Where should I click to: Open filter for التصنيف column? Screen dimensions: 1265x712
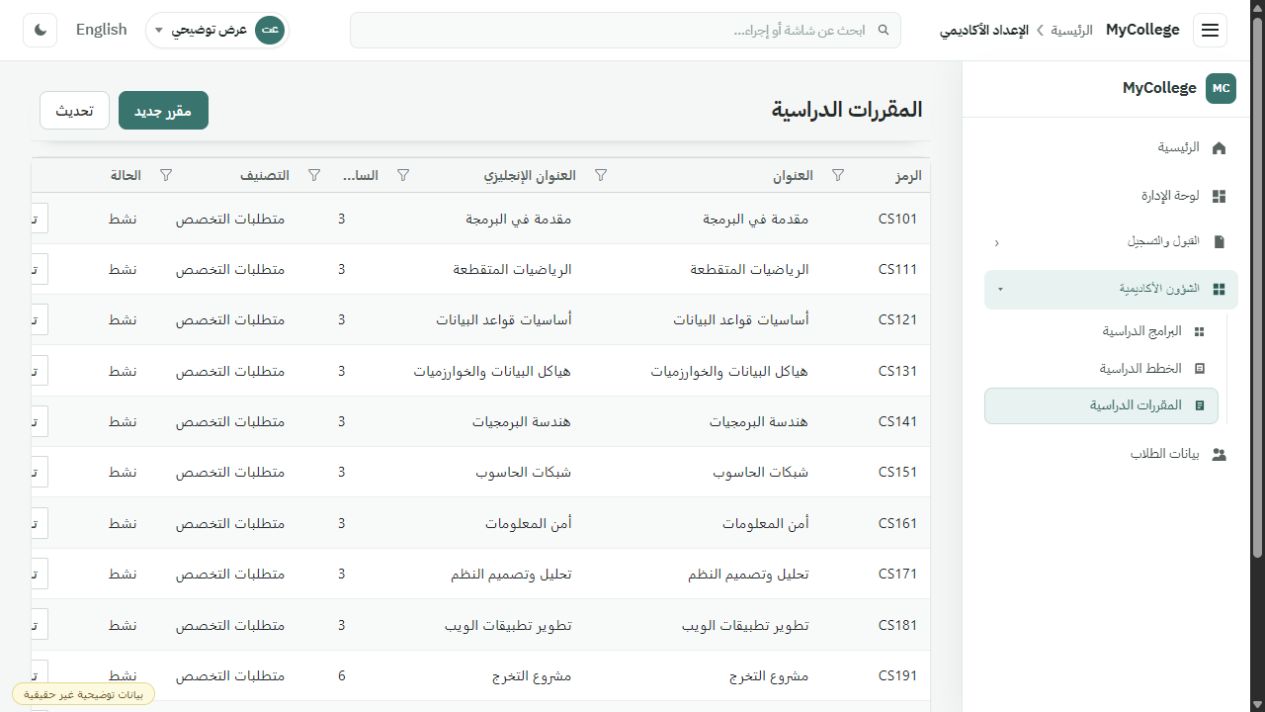pyautogui.click(x=166, y=175)
